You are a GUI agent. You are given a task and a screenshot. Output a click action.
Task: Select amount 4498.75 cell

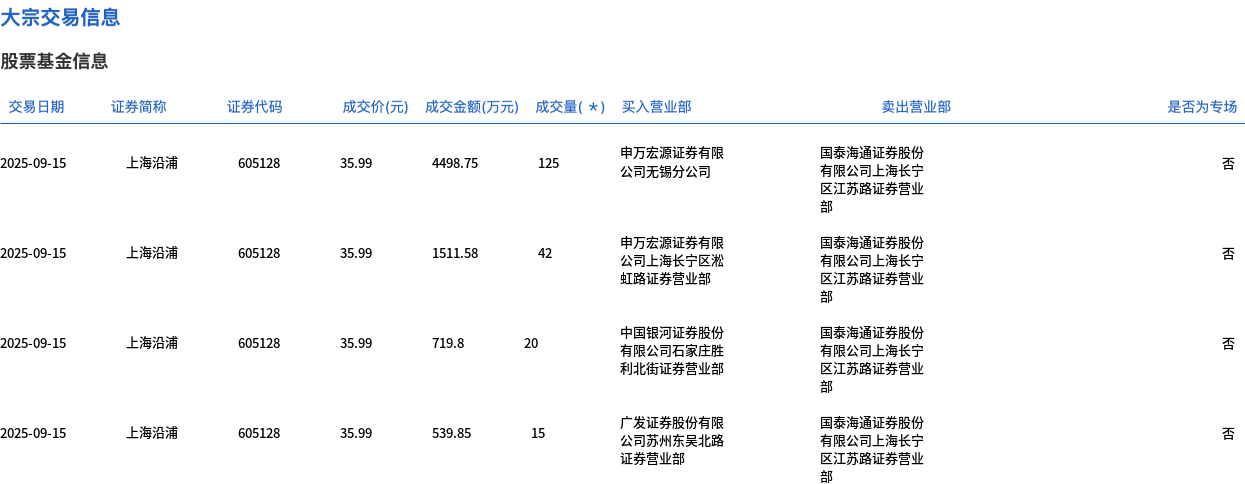pyautogui.click(x=455, y=163)
